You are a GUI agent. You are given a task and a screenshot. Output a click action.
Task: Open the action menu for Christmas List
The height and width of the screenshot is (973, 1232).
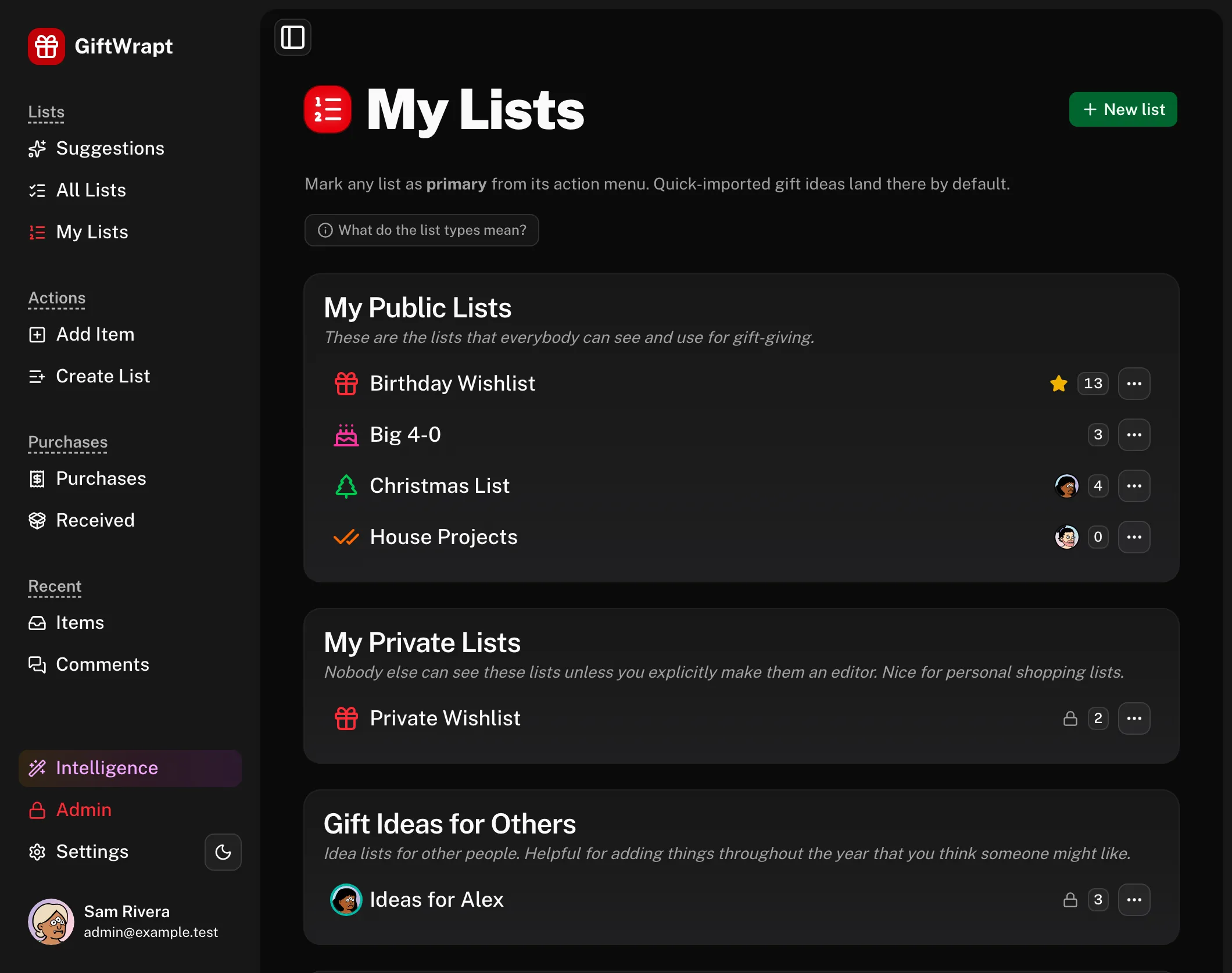click(x=1134, y=486)
